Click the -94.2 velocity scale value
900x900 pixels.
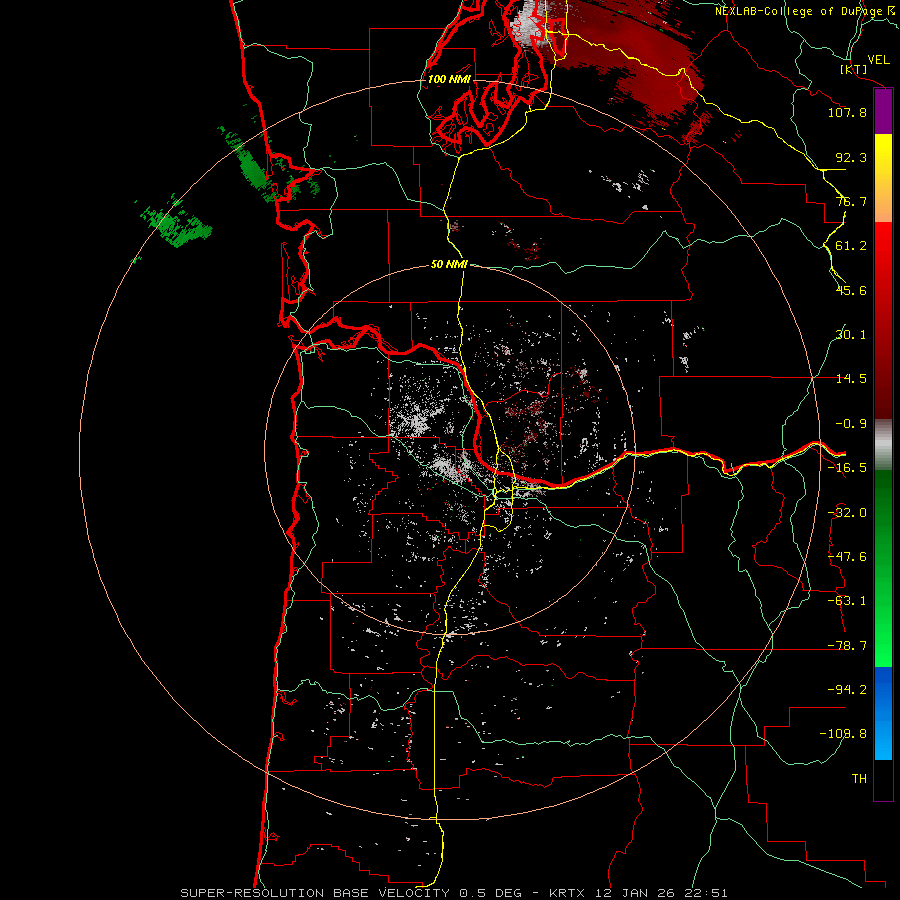[847, 690]
